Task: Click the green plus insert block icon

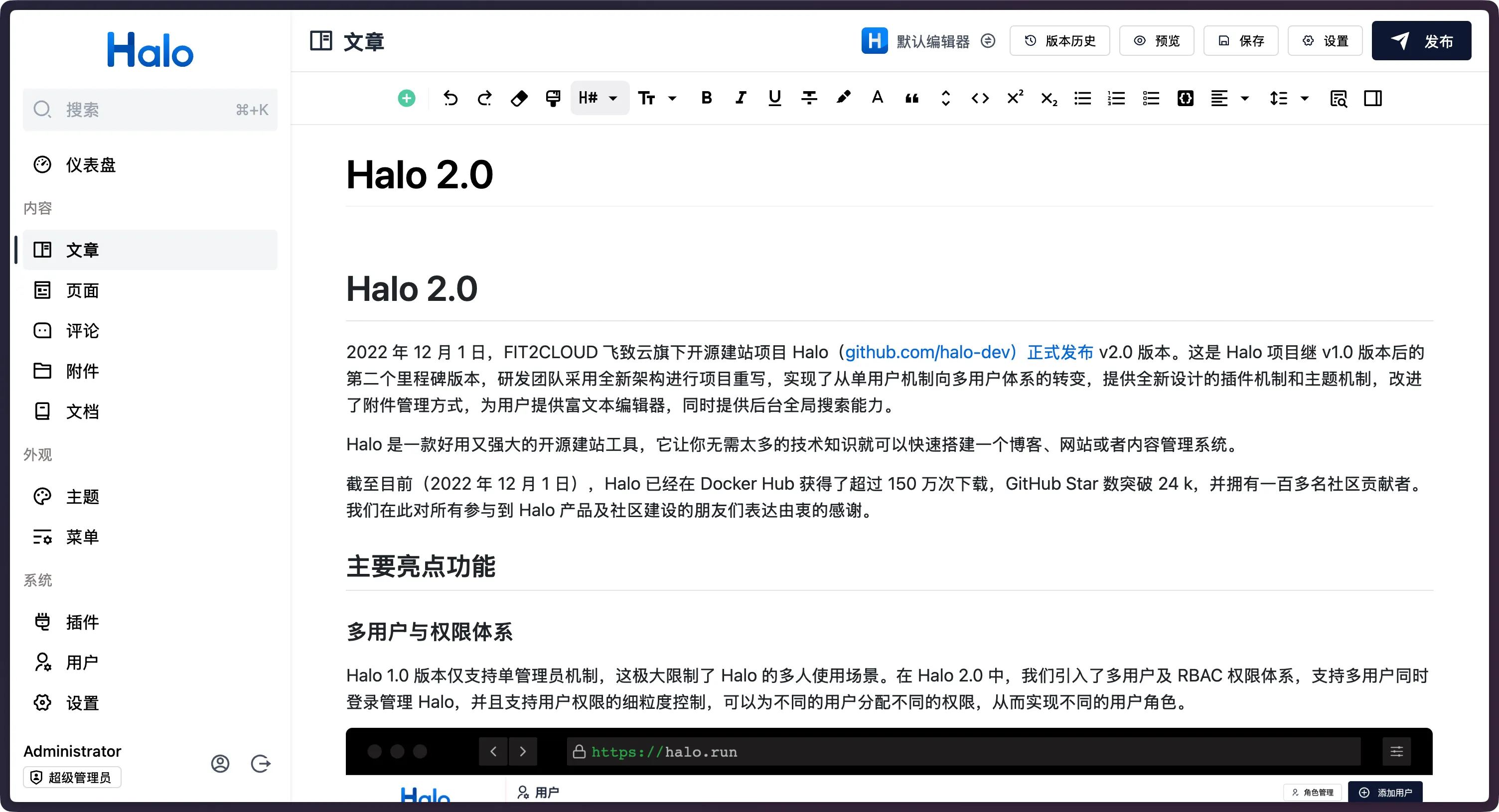Action: [x=406, y=98]
